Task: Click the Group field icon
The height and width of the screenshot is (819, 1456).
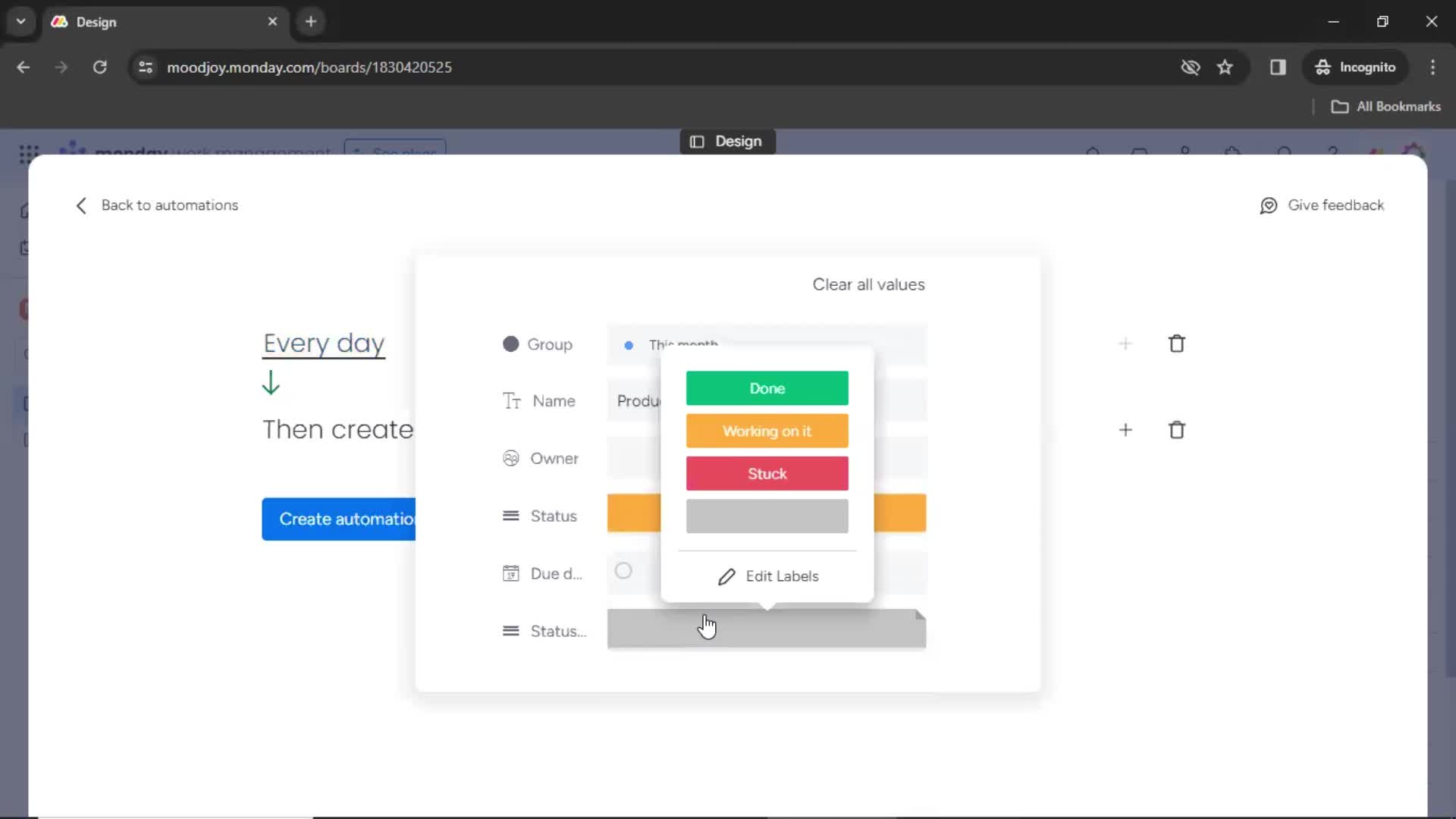Action: point(511,343)
